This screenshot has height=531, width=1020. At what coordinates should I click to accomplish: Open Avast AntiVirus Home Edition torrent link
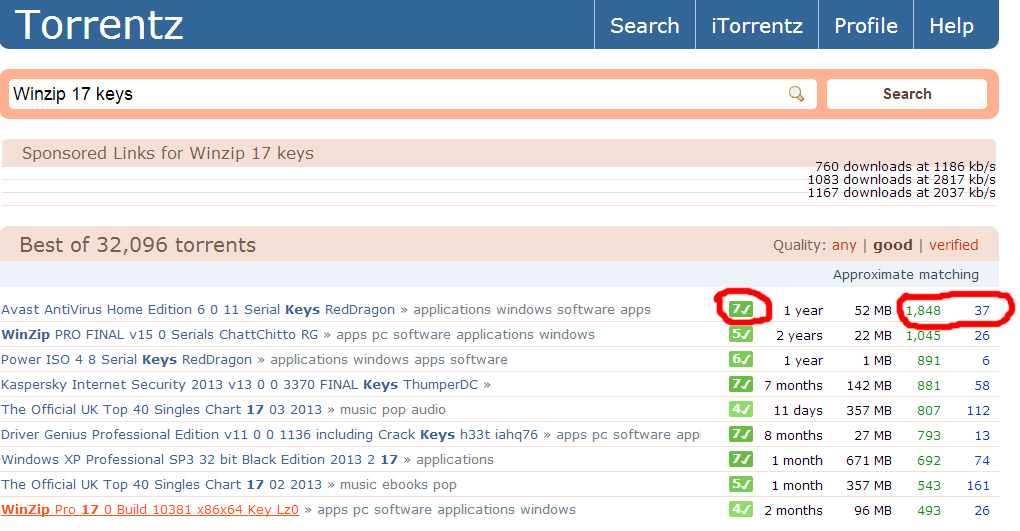click(x=198, y=310)
